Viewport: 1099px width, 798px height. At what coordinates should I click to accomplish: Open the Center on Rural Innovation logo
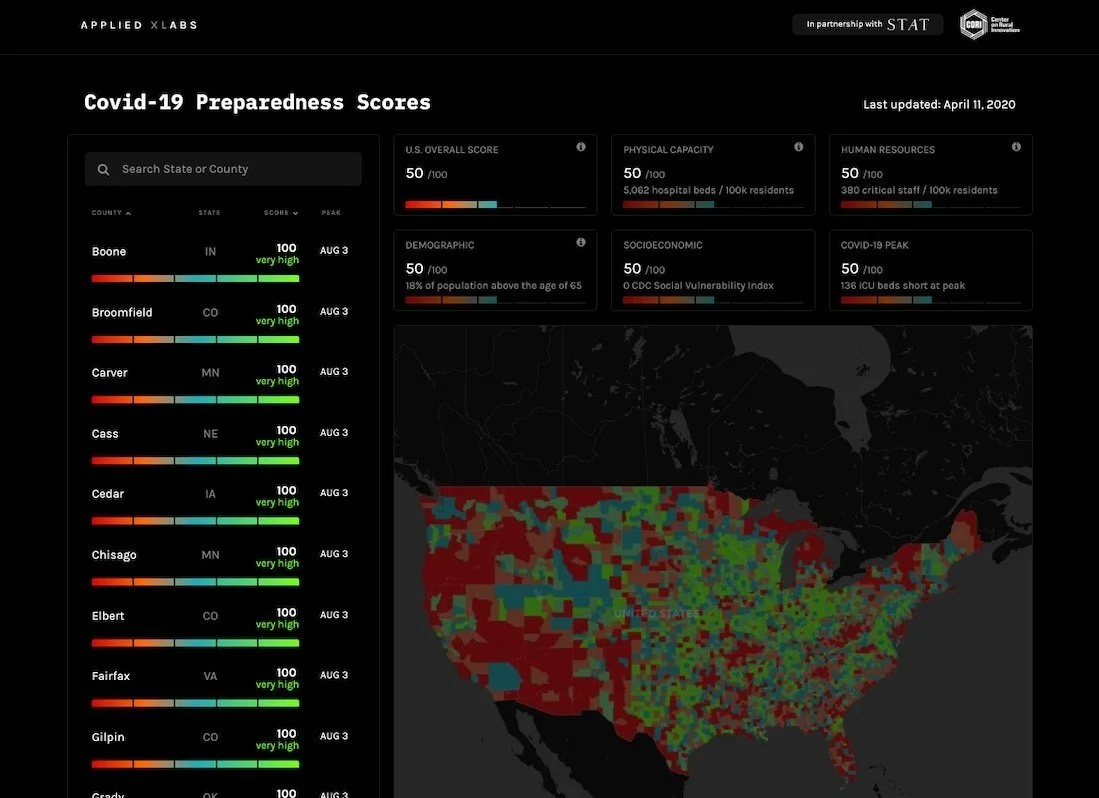[990, 25]
